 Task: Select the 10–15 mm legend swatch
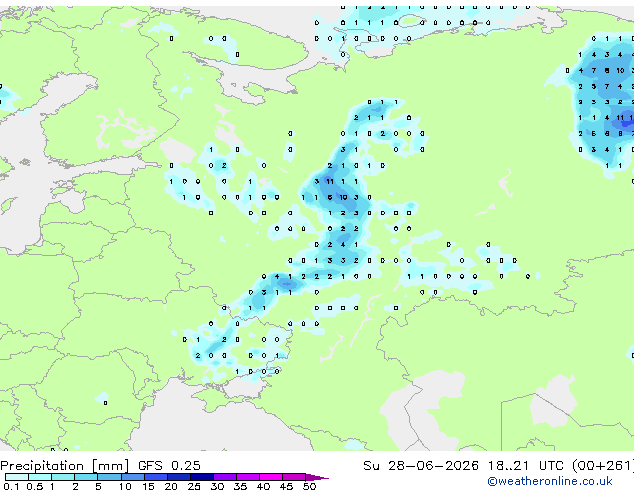coord(133,477)
